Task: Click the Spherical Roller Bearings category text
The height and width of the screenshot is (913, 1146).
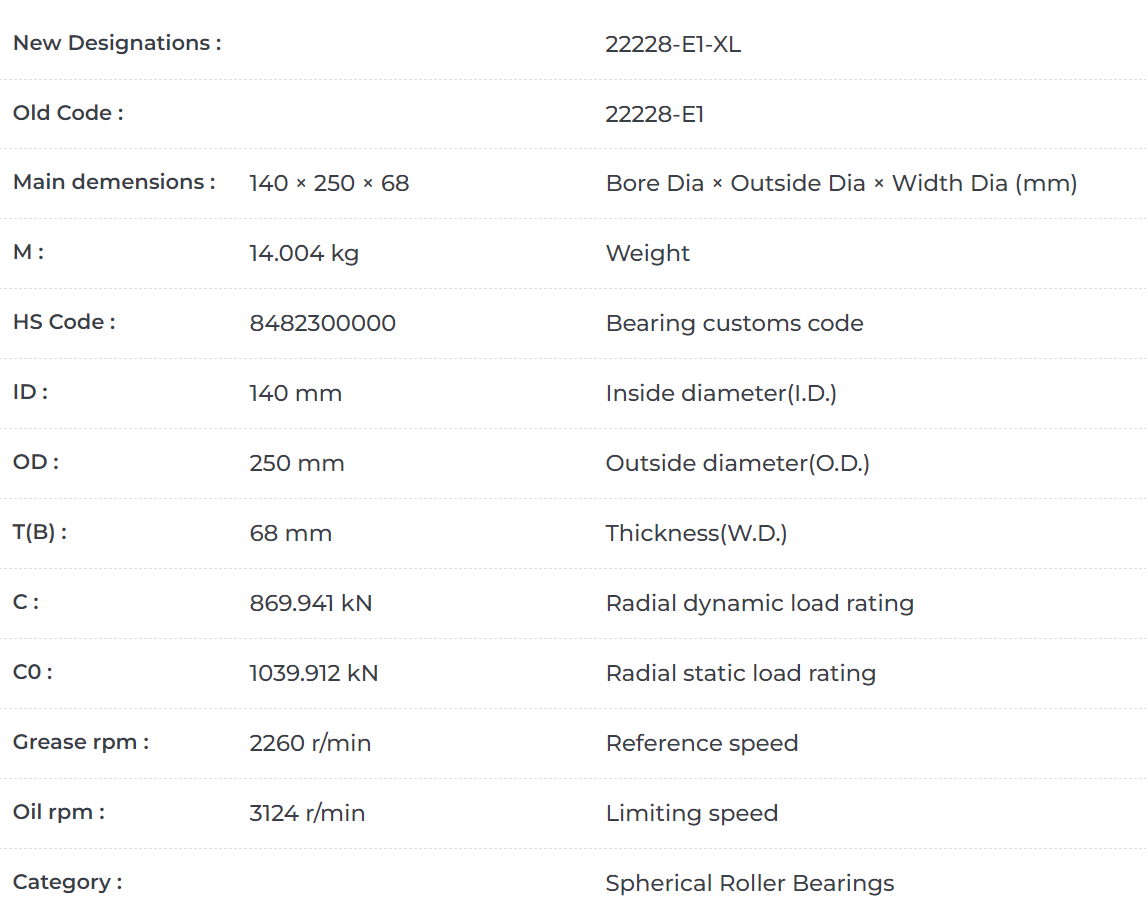Action: tap(749, 883)
